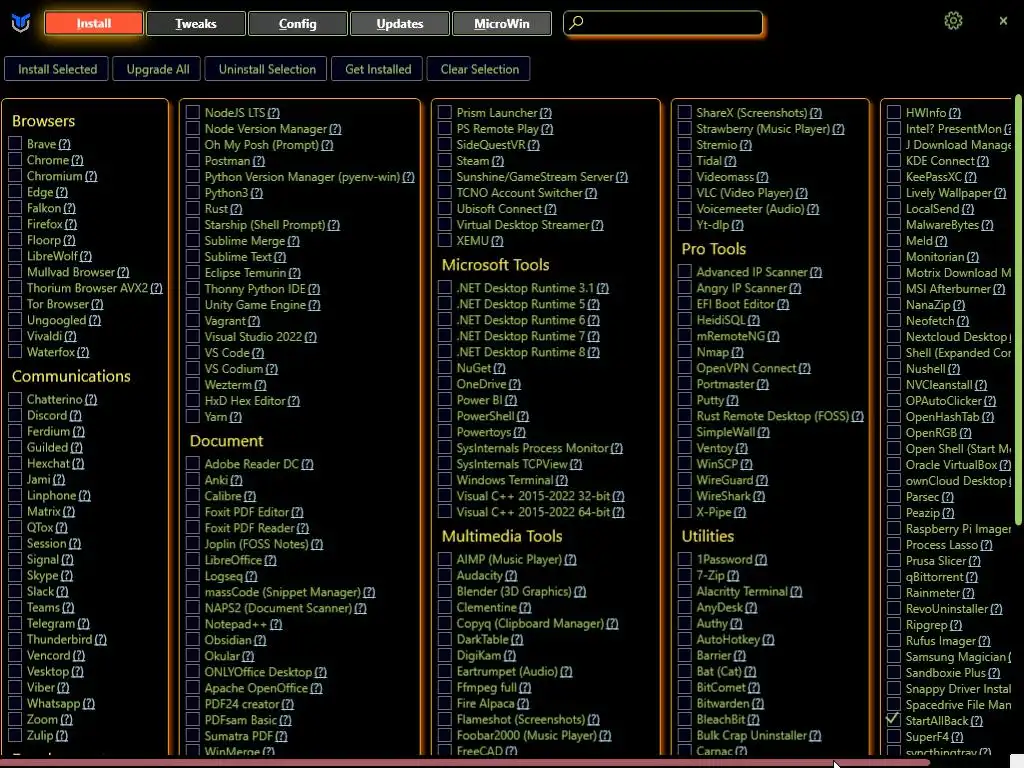Screen dimensions: 1024x768
Task: Check the Blender (3D Graphics) checkbox
Action: [445, 591]
